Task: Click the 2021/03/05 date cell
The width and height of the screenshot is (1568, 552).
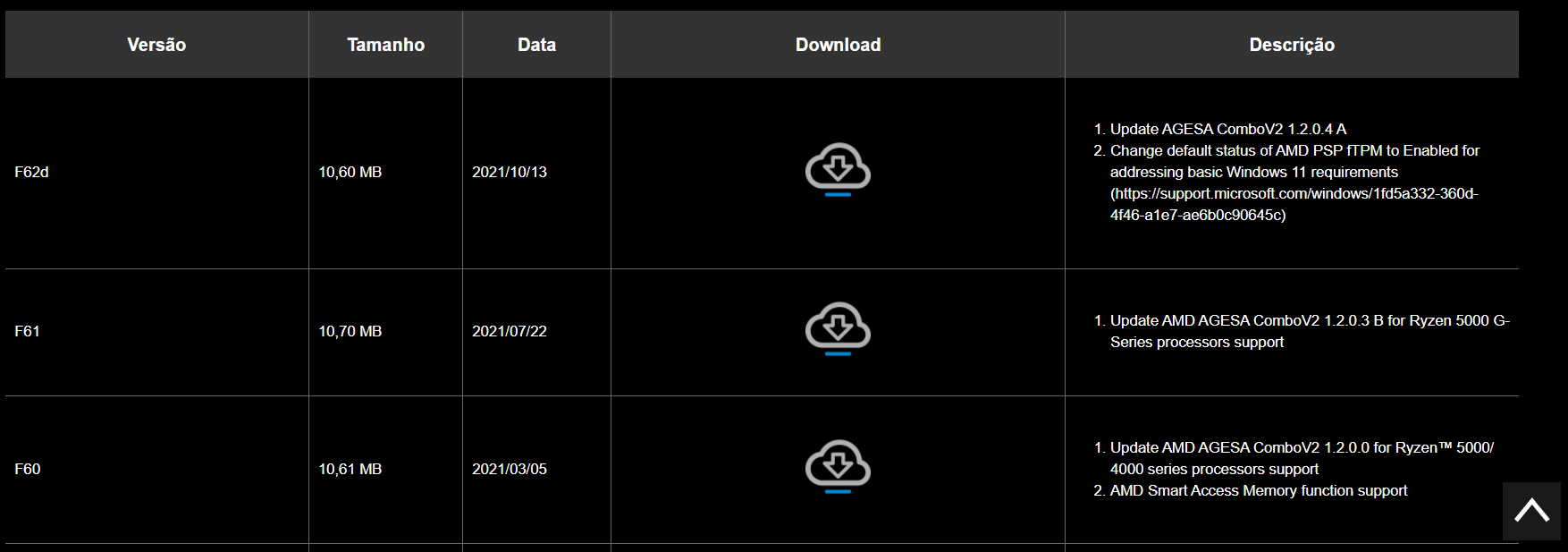Action: click(x=510, y=469)
